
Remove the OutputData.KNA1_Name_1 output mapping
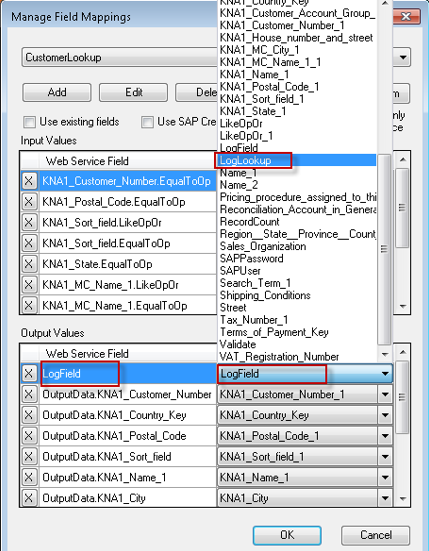click(29, 477)
